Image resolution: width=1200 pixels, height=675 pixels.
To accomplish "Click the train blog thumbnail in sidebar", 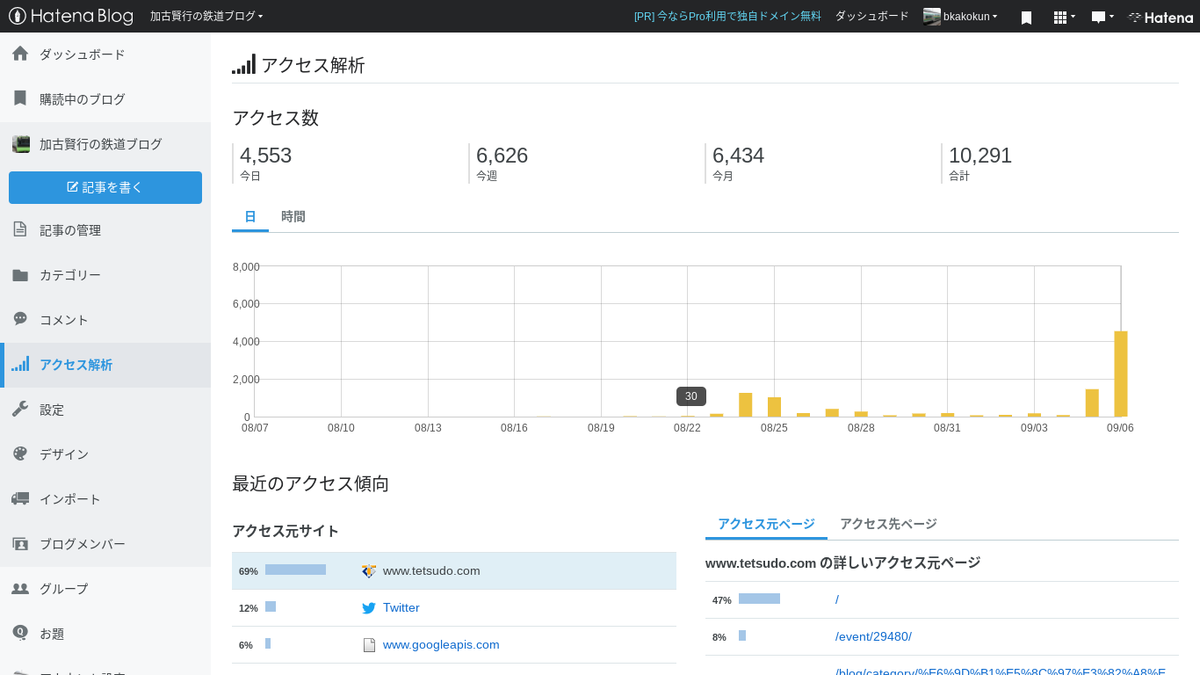I will click(21, 144).
